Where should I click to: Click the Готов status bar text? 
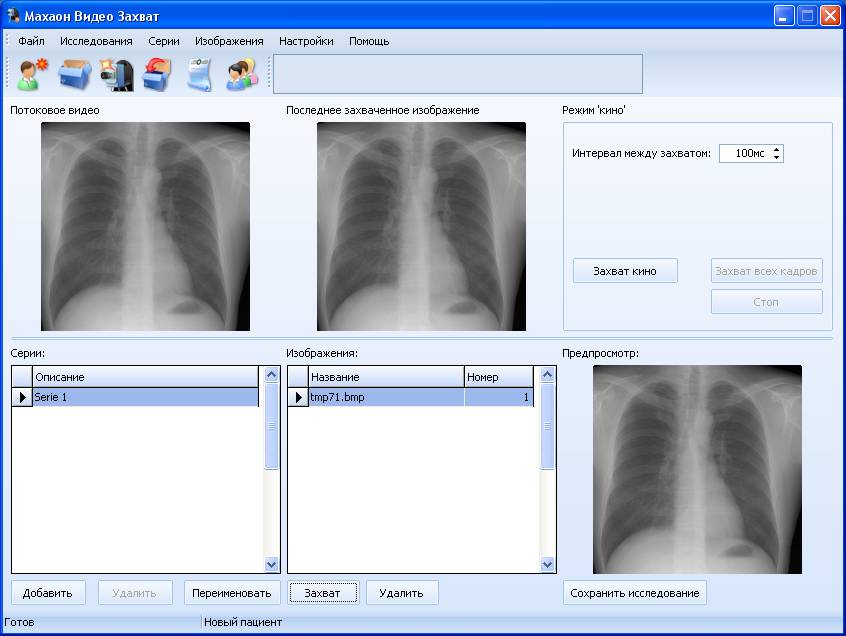pyautogui.click(x=19, y=622)
